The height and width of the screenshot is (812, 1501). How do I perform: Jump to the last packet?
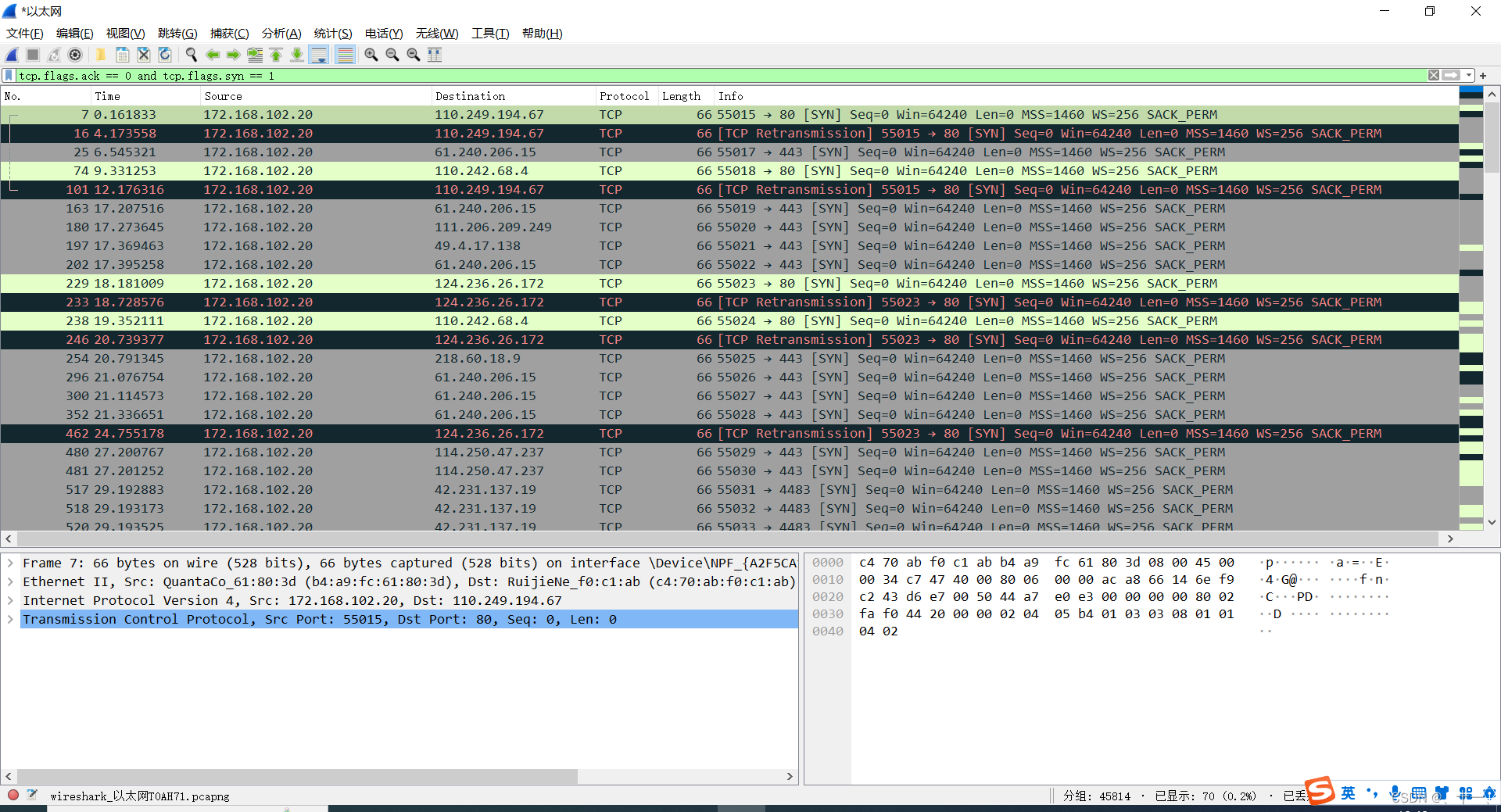click(x=297, y=55)
